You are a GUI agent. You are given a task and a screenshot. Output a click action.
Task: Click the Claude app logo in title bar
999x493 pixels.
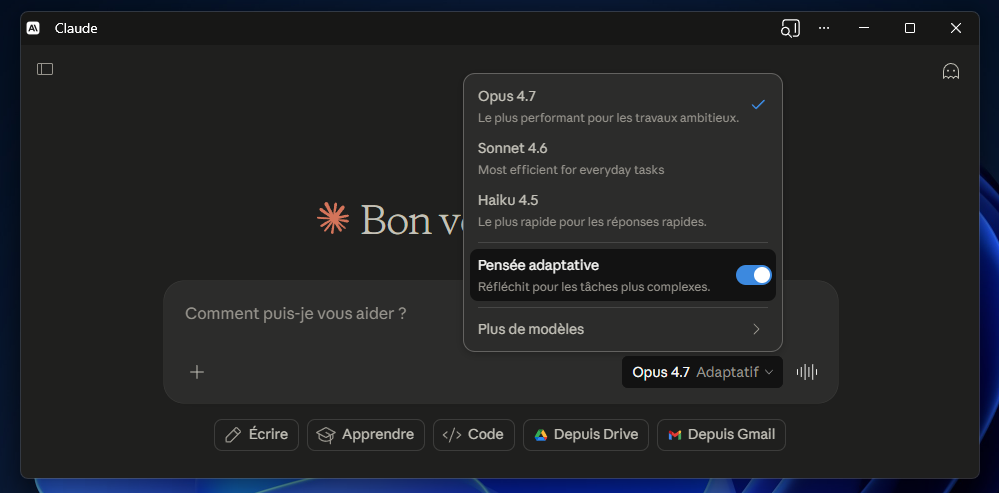(x=34, y=28)
